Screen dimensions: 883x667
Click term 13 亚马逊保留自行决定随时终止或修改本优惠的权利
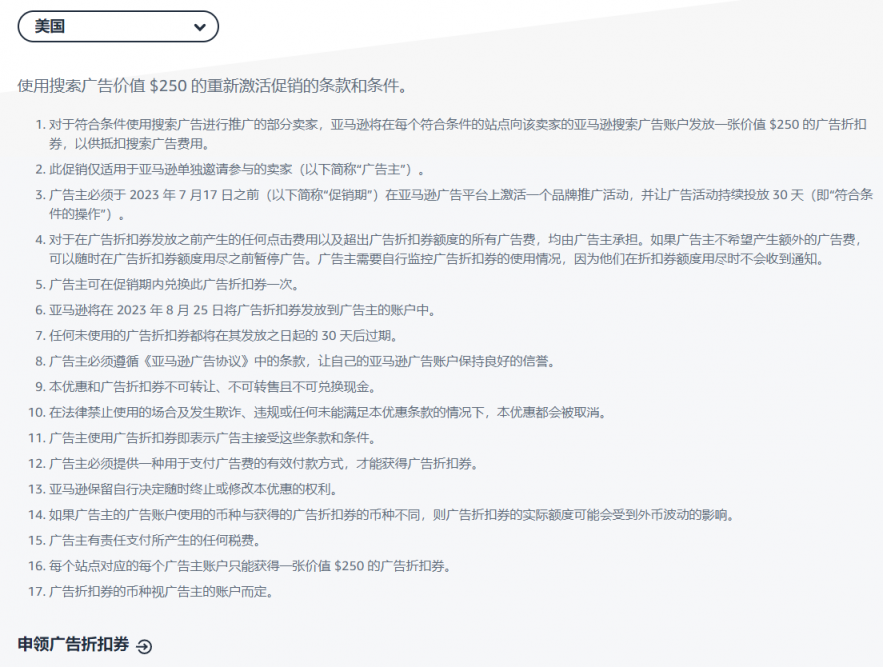click(x=193, y=490)
